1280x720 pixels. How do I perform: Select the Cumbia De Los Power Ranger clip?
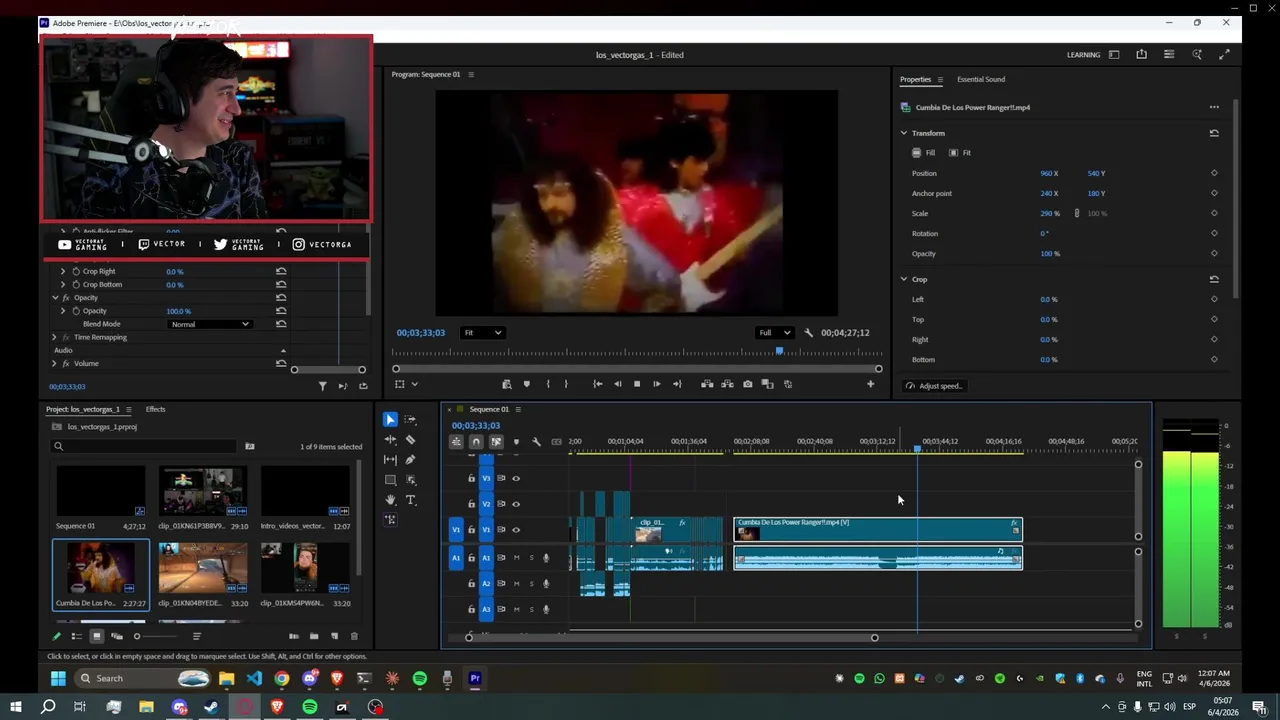coord(878,530)
